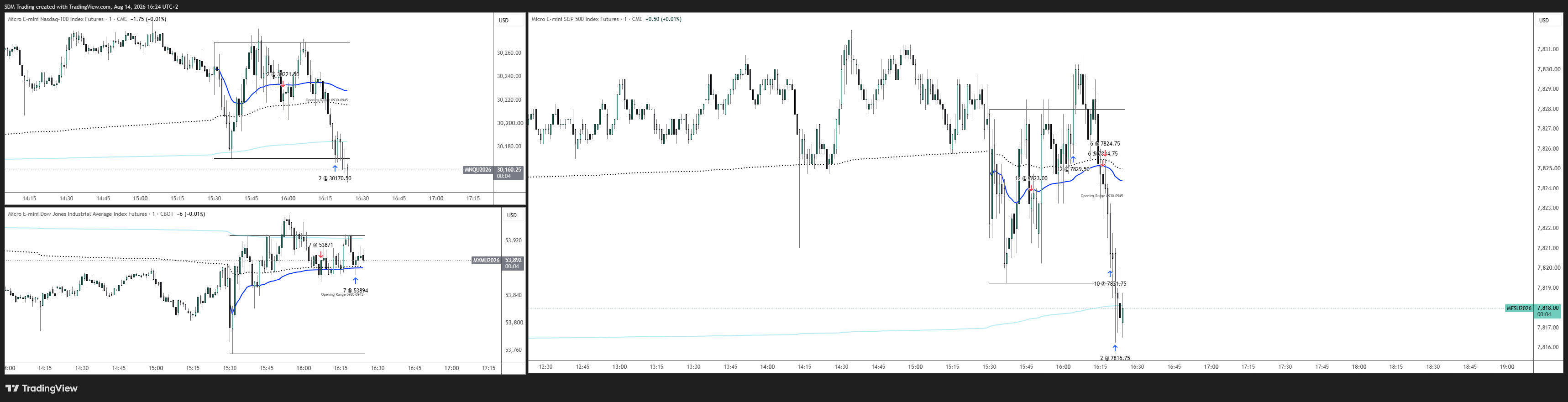The width and height of the screenshot is (1568, 402).
Task: Click red sell arrow at 2 @ 30221.50
Action: pyautogui.click(x=283, y=84)
